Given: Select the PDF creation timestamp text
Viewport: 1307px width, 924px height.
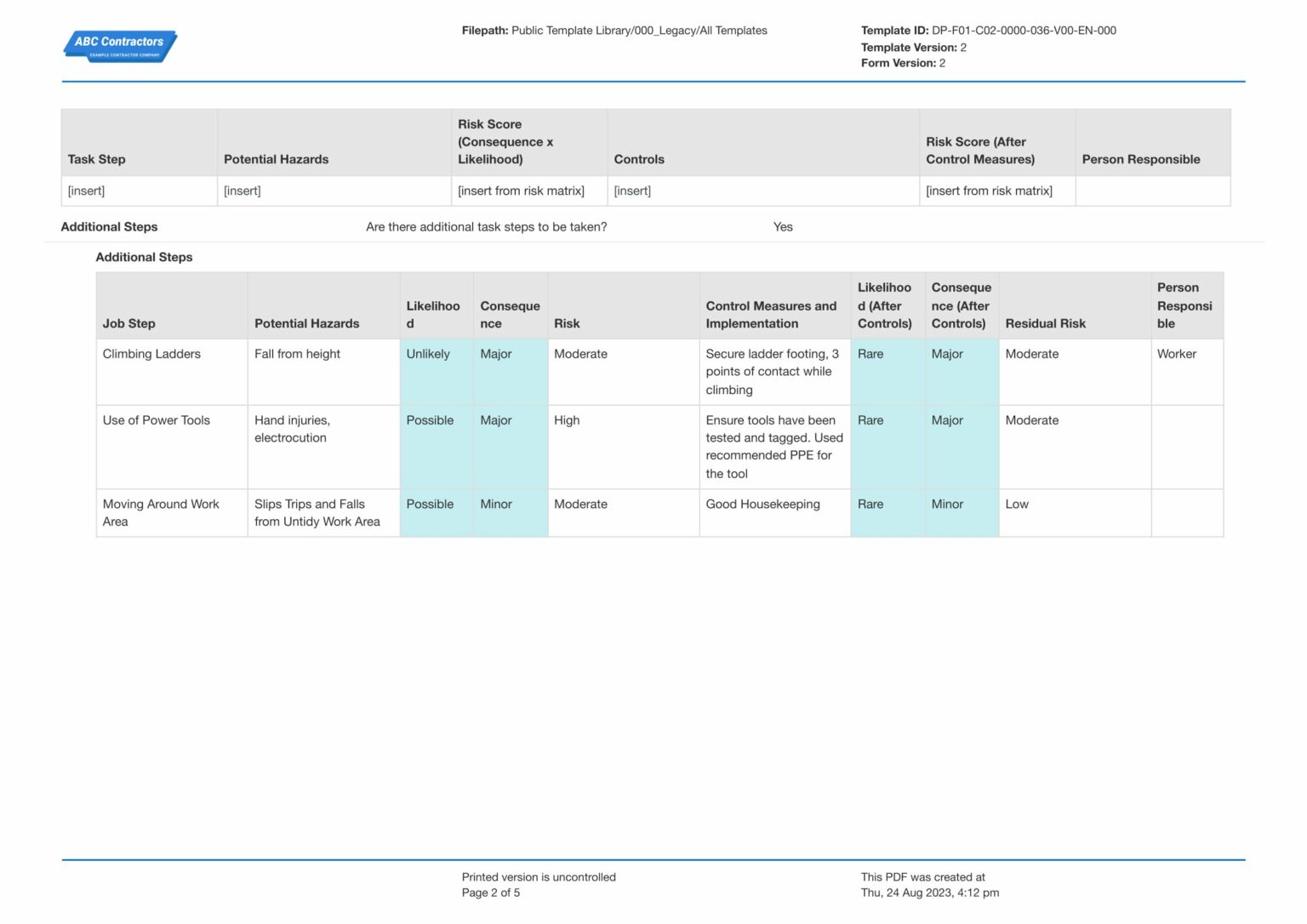Looking at the screenshot, I should click(x=929, y=893).
